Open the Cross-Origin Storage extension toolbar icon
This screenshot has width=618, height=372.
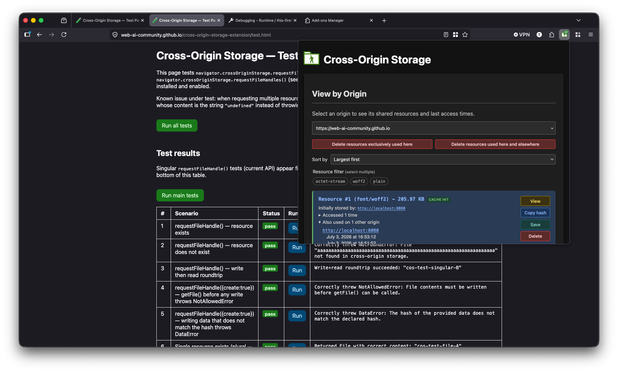tap(564, 35)
